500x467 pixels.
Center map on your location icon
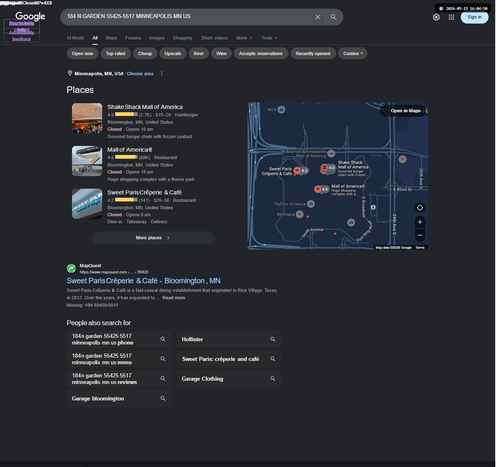[x=420, y=208]
